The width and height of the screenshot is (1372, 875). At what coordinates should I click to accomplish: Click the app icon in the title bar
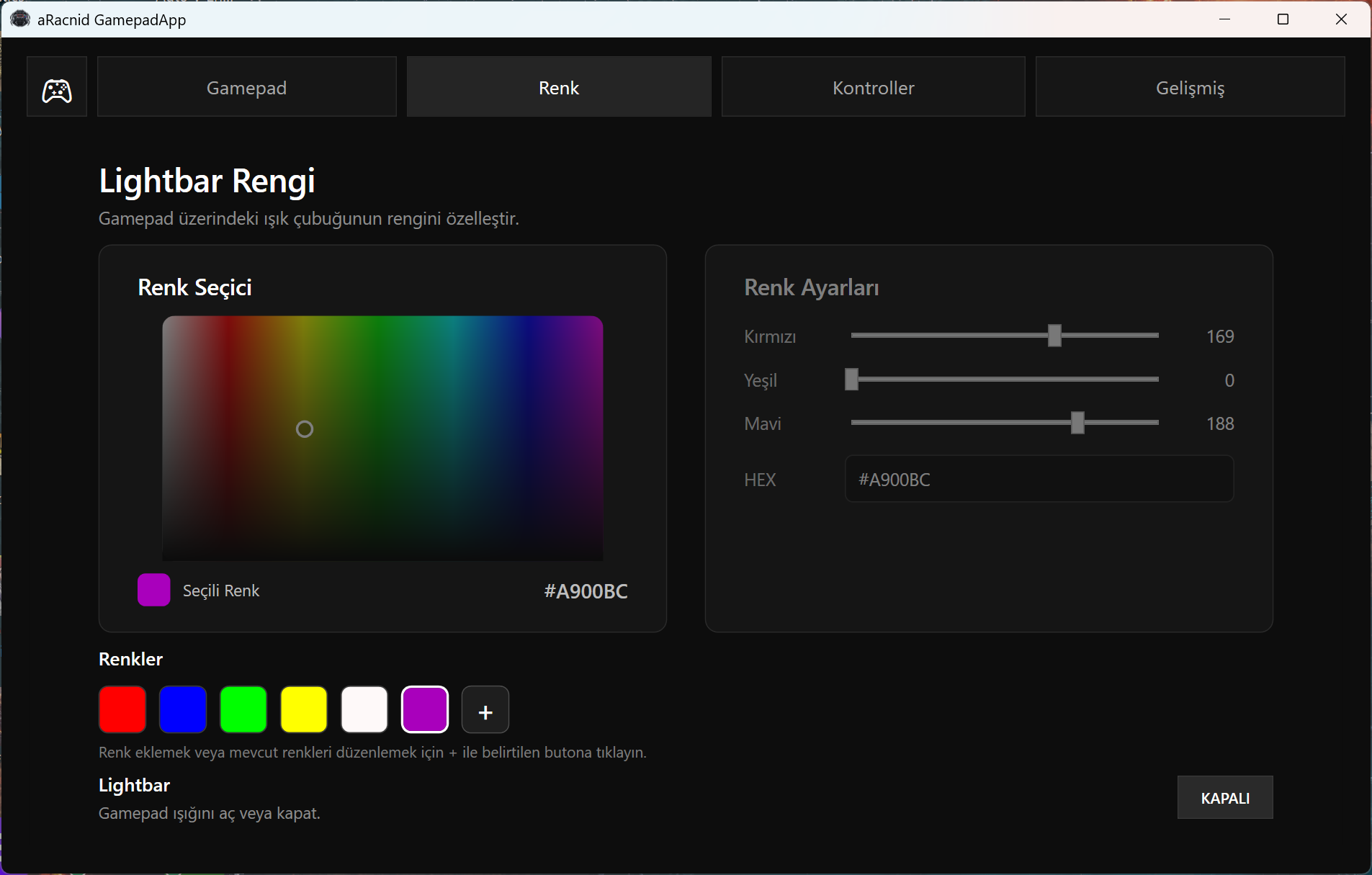tap(20, 19)
